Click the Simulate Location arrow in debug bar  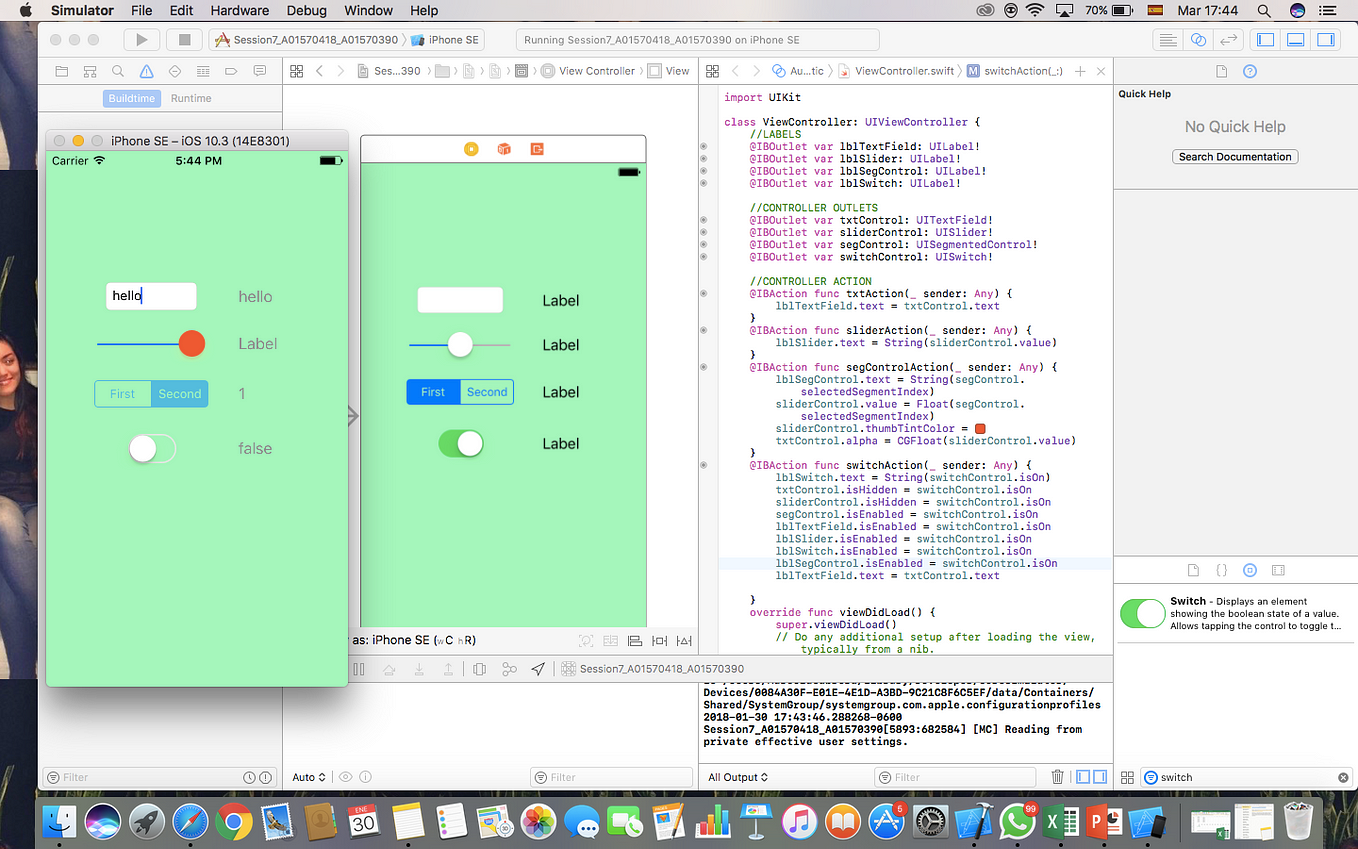point(538,669)
